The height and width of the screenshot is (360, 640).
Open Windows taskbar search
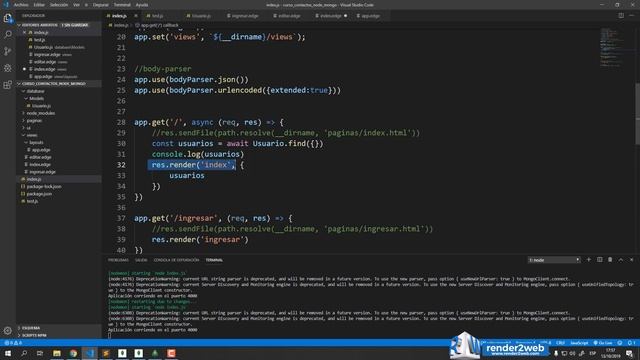(x=24, y=353)
